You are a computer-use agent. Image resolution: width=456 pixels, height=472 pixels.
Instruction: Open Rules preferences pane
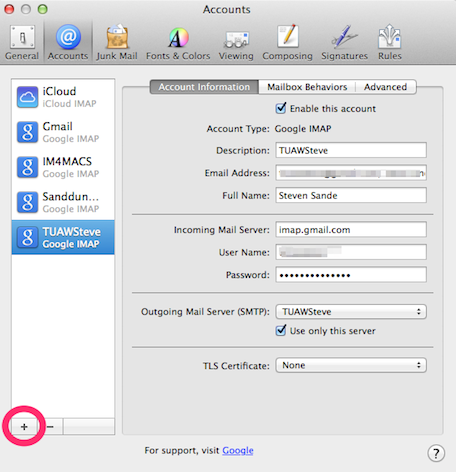390,42
